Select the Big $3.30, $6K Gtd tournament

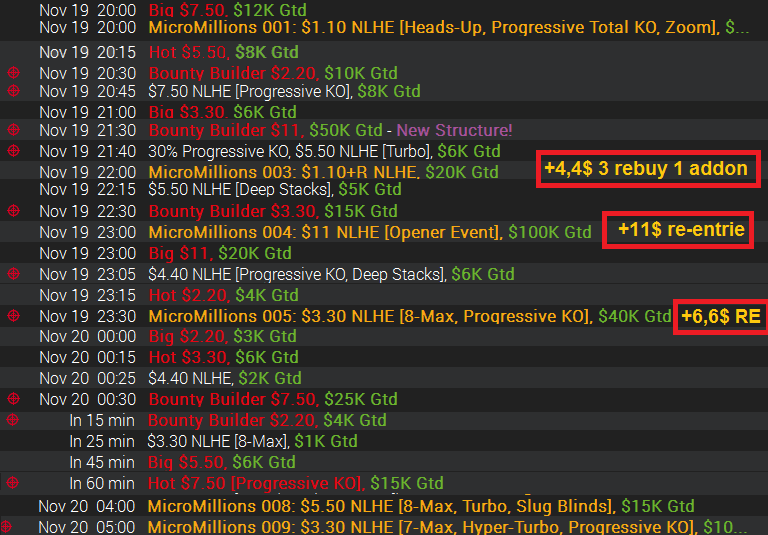[x=384, y=112]
